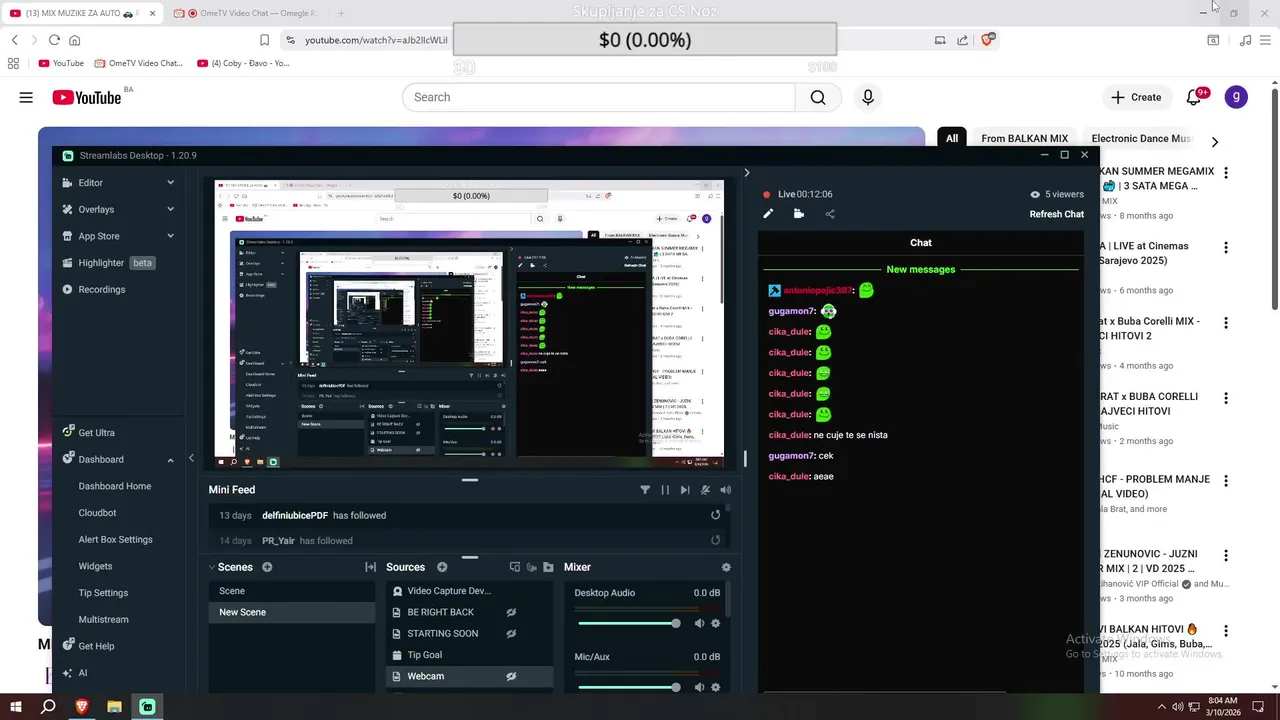Click the Sources audio sources icon

point(532,567)
